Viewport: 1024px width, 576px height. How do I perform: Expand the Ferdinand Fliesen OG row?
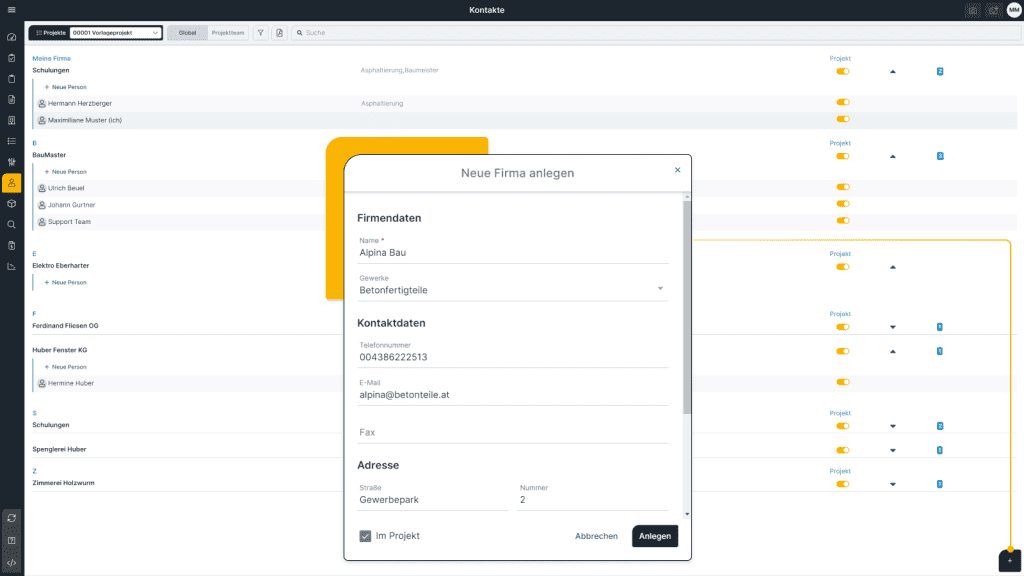pos(892,327)
